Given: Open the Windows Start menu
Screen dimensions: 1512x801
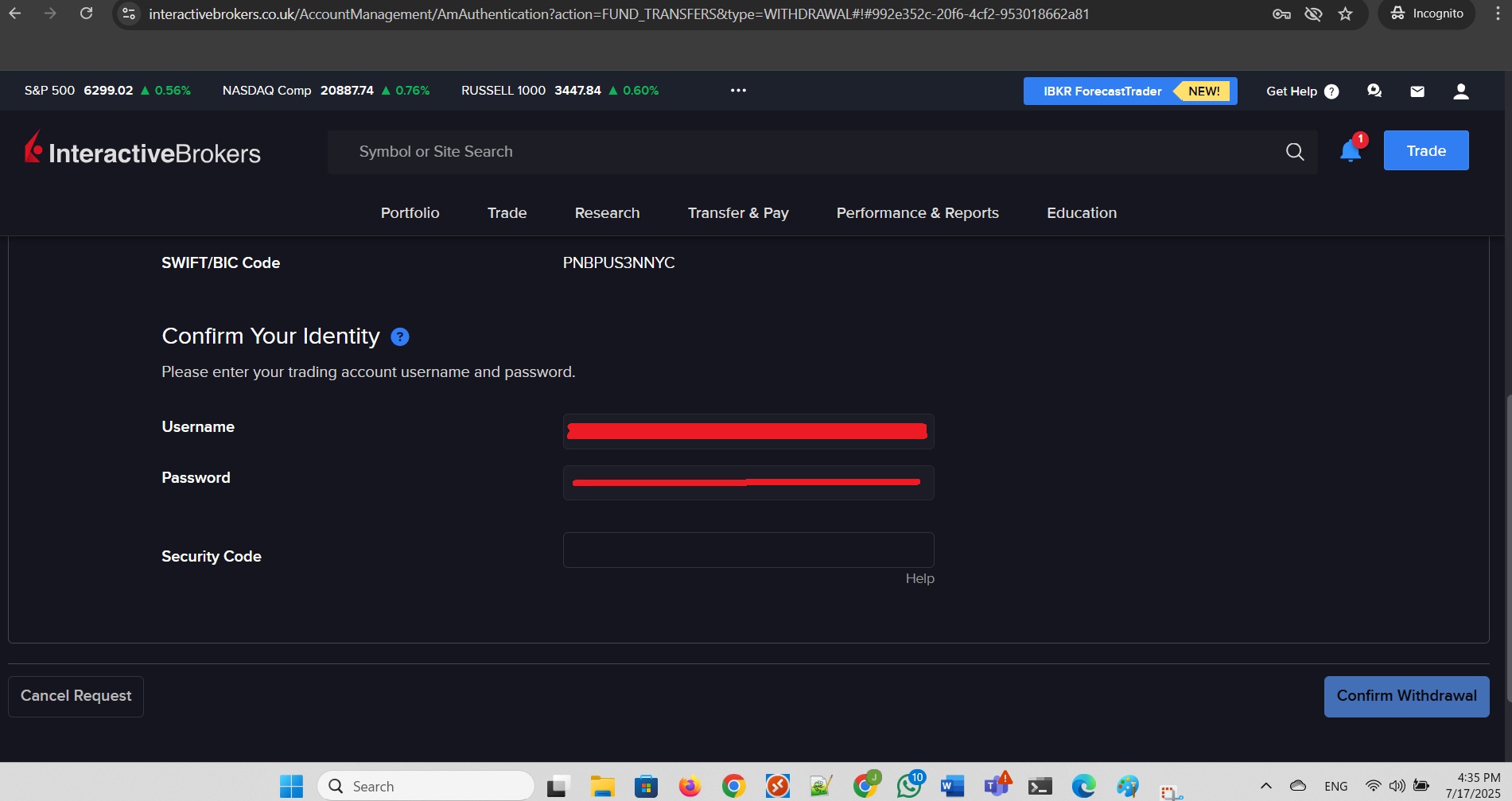Looking at the screenshot, I should [291, 786].
